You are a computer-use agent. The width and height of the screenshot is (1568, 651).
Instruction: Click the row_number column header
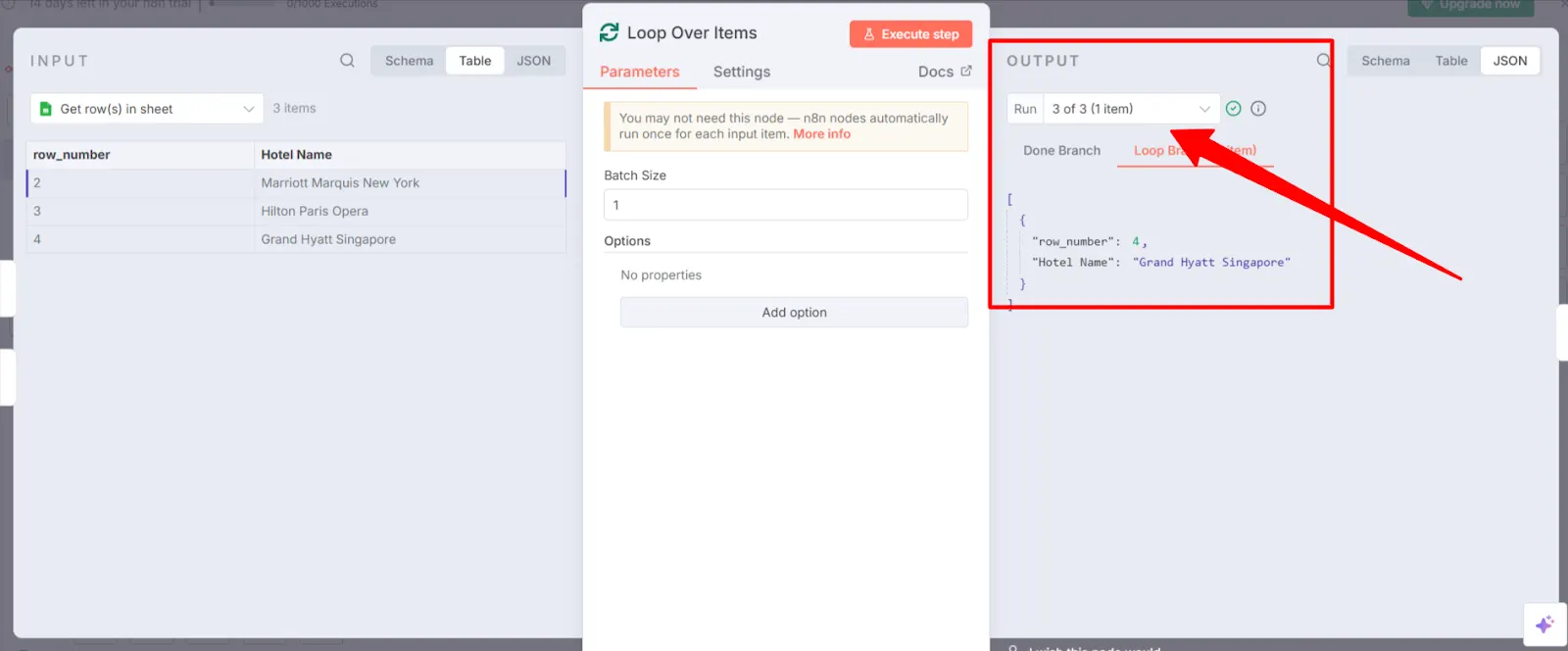[x=140, y=155]
